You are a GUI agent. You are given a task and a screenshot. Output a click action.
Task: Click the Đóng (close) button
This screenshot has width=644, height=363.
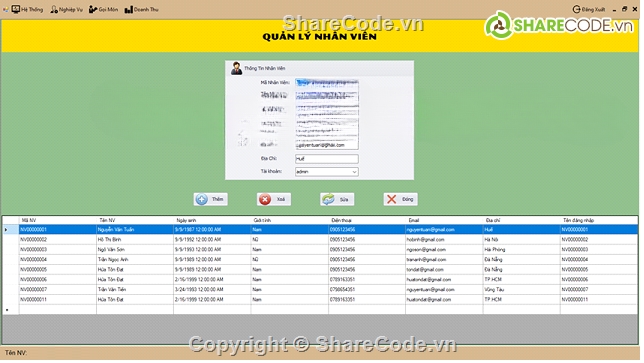[x=401, y=200]
